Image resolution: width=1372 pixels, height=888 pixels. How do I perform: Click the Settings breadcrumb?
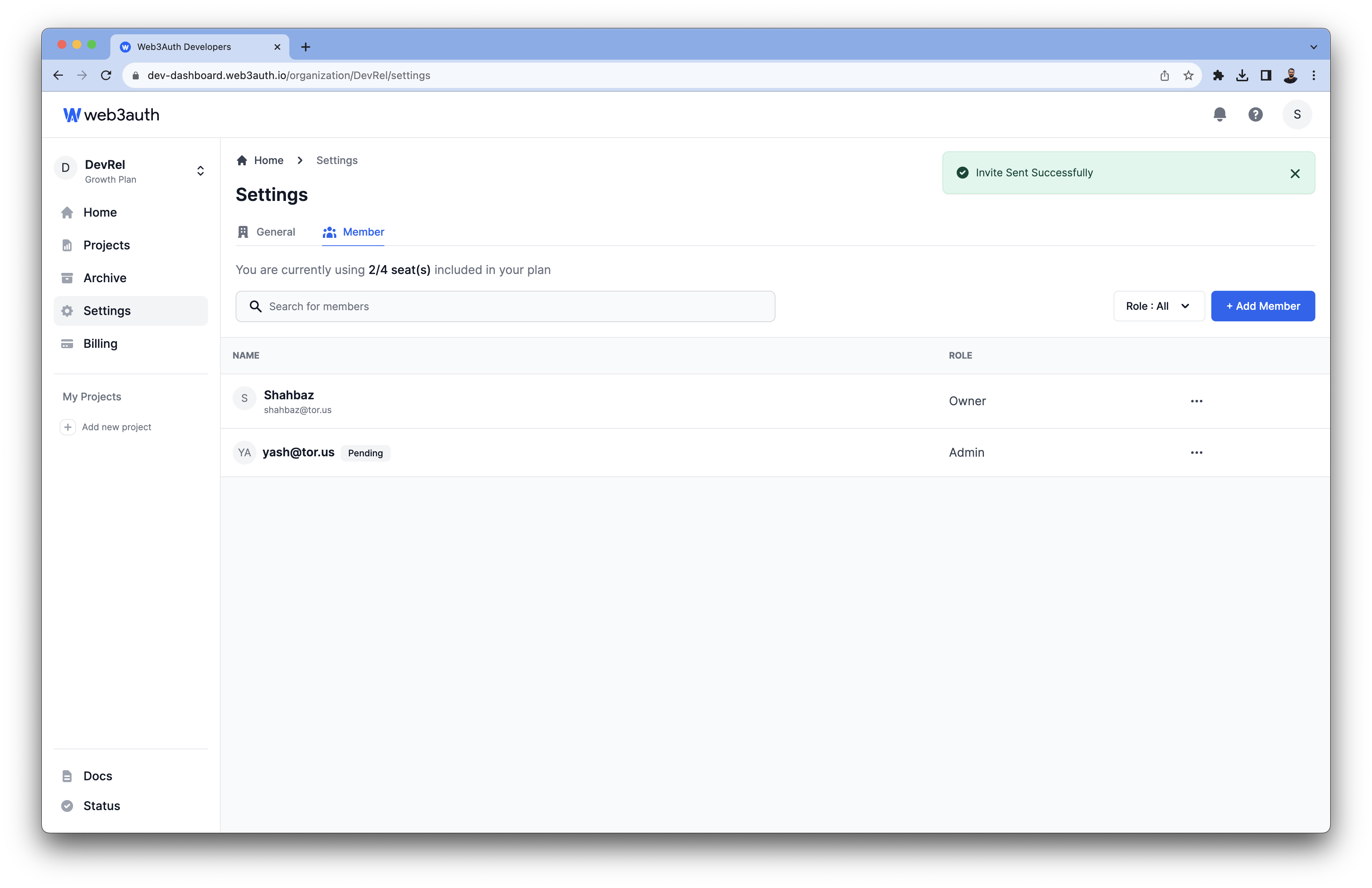[337, 160]
